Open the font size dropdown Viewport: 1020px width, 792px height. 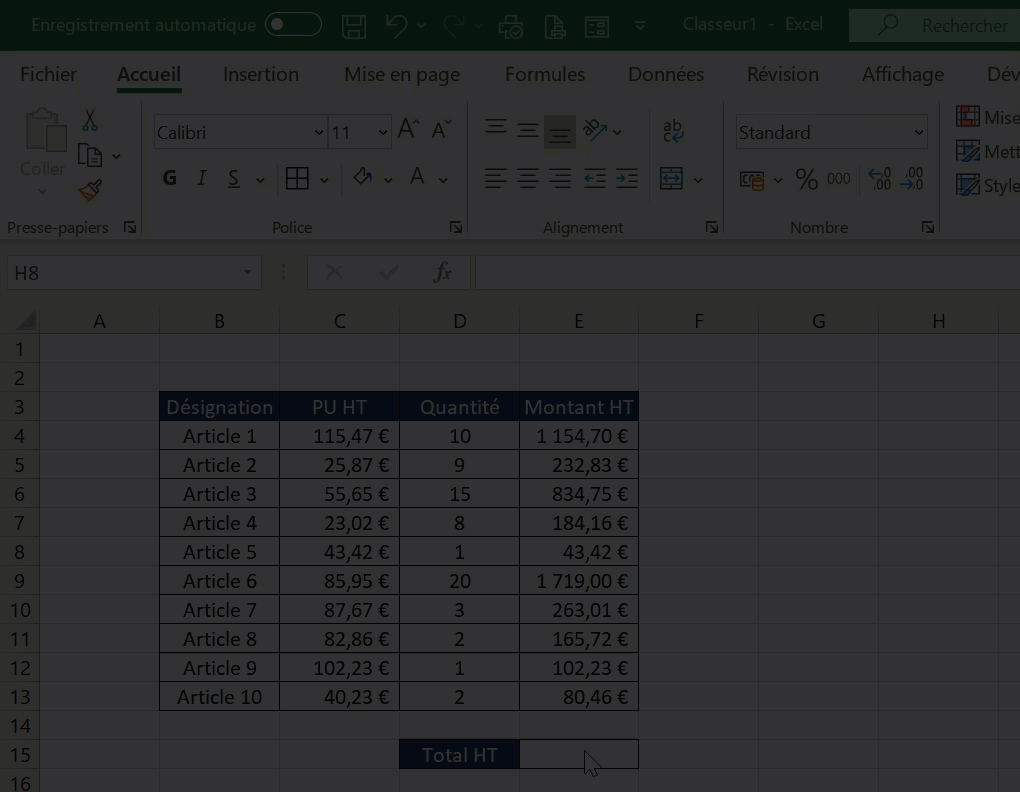point(383,133)
